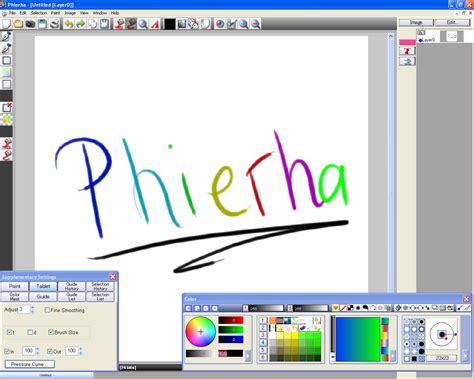Select the green gradient tool in the left toolbox
The width and height of the screenshot is (474, 379).
pyautogui.click(x=6, y=72)
